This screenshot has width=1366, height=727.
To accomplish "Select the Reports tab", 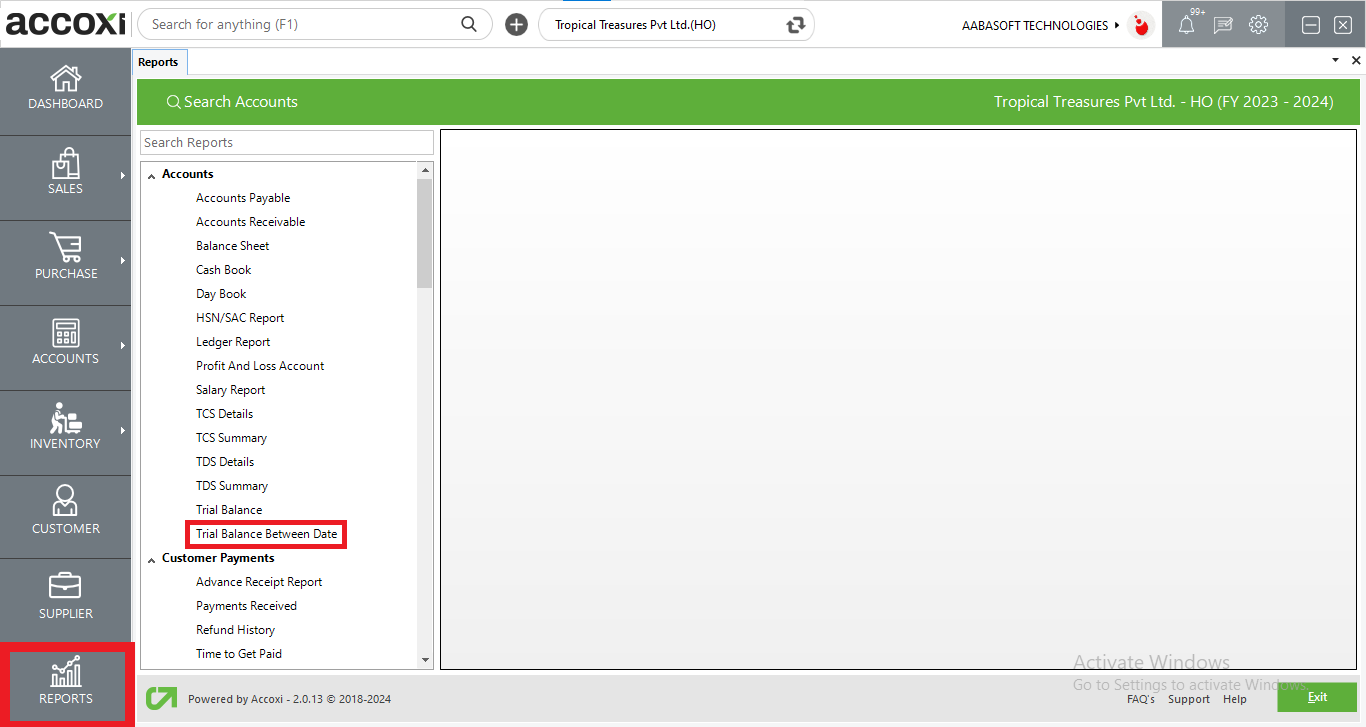I will (x=158, y=62).
